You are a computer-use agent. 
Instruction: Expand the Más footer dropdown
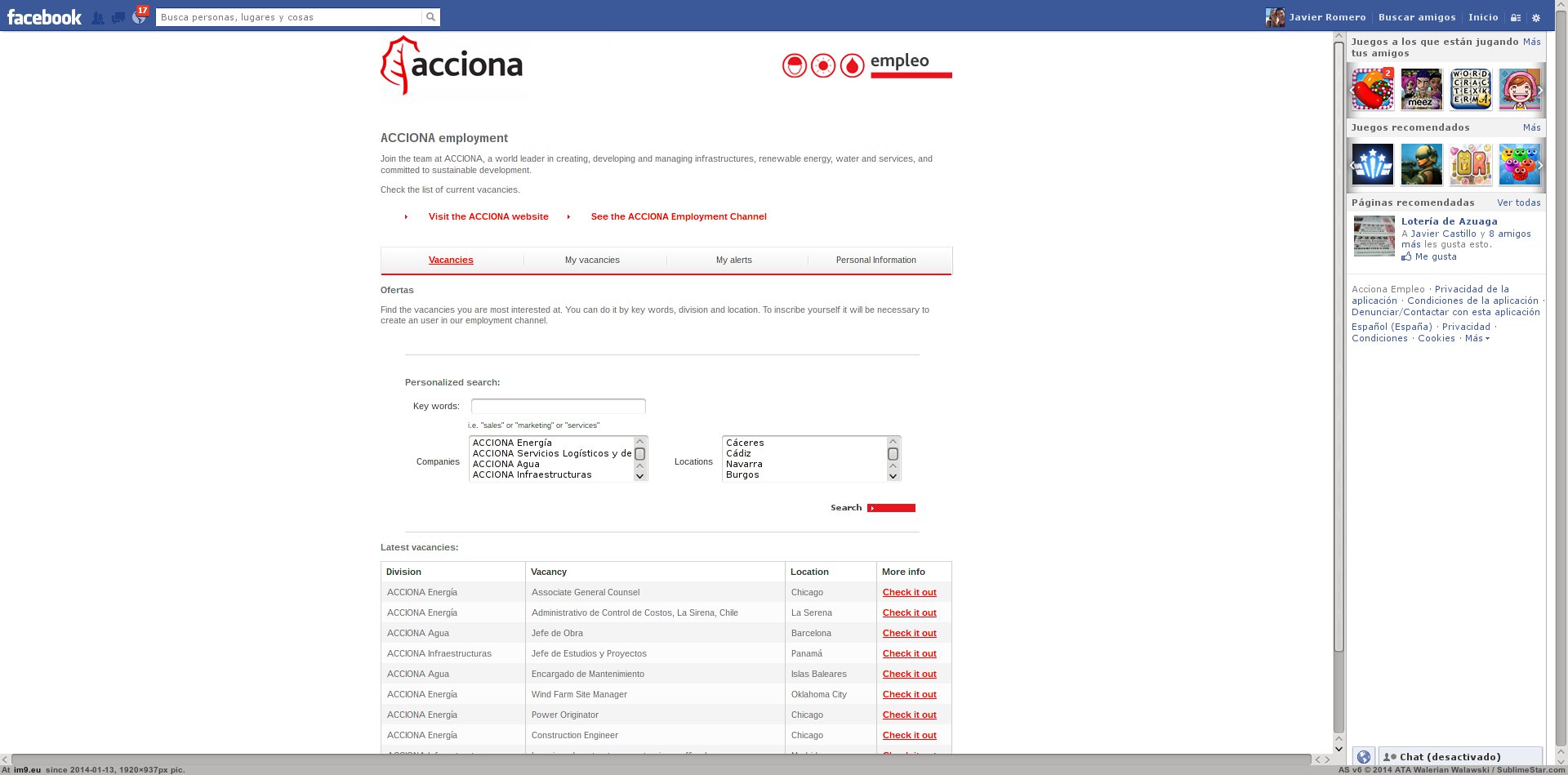point(1477,338)
